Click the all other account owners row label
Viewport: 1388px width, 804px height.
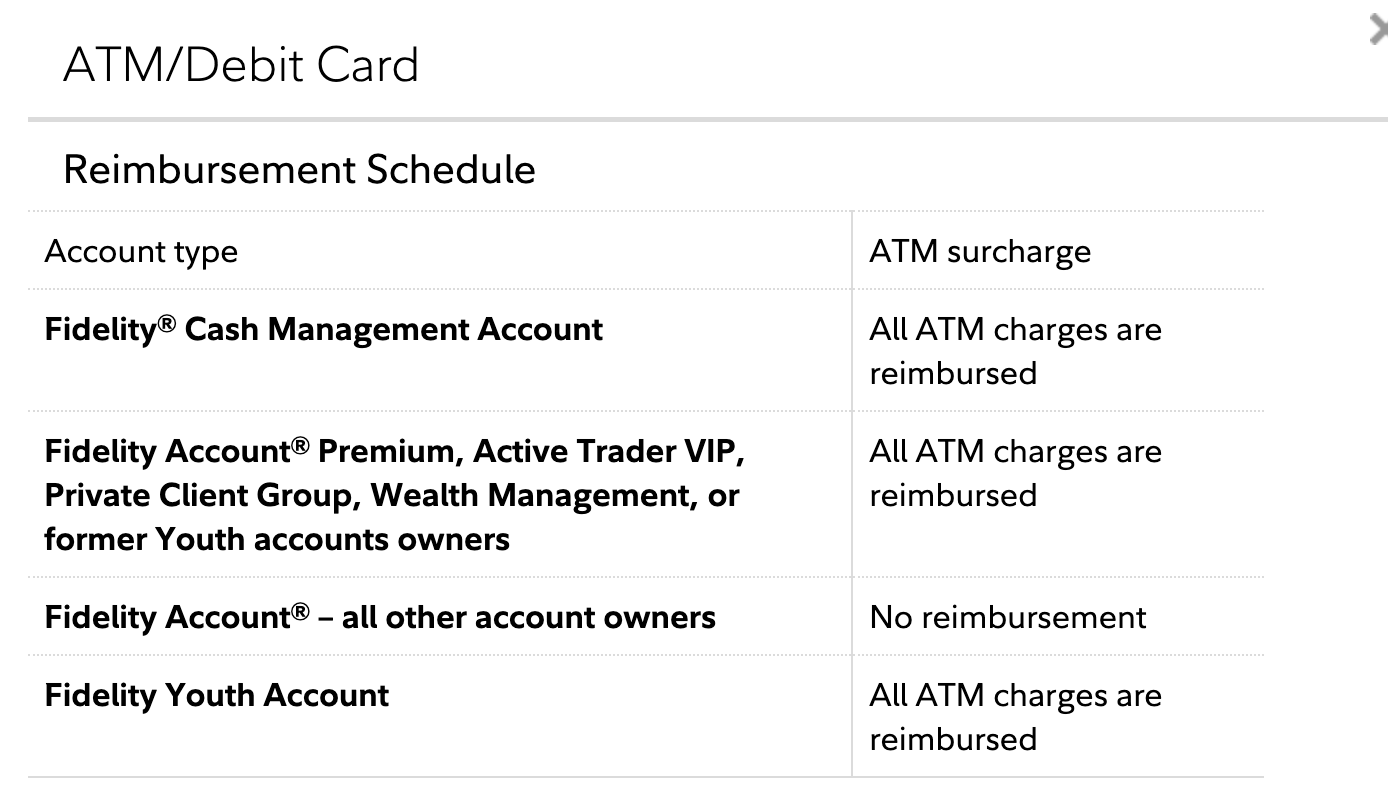click(x=528, y=617)
